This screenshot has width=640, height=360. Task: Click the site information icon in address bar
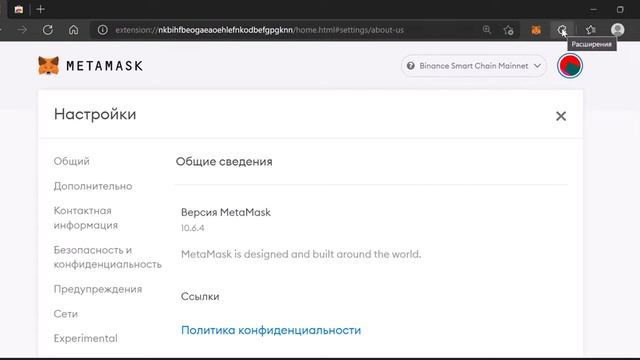click(x=102, y=30)
